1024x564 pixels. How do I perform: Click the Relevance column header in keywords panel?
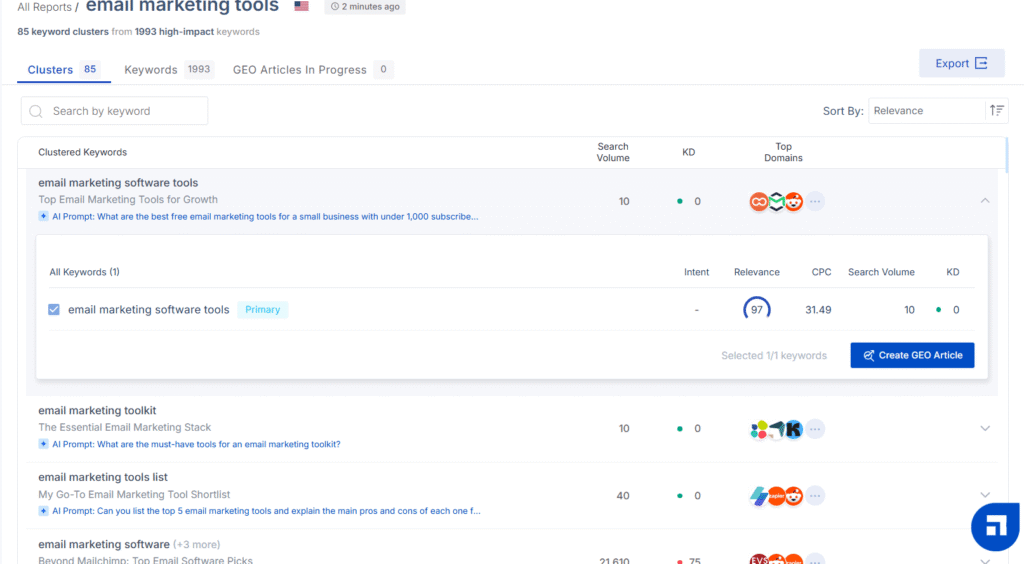click(x=757, y=272)
